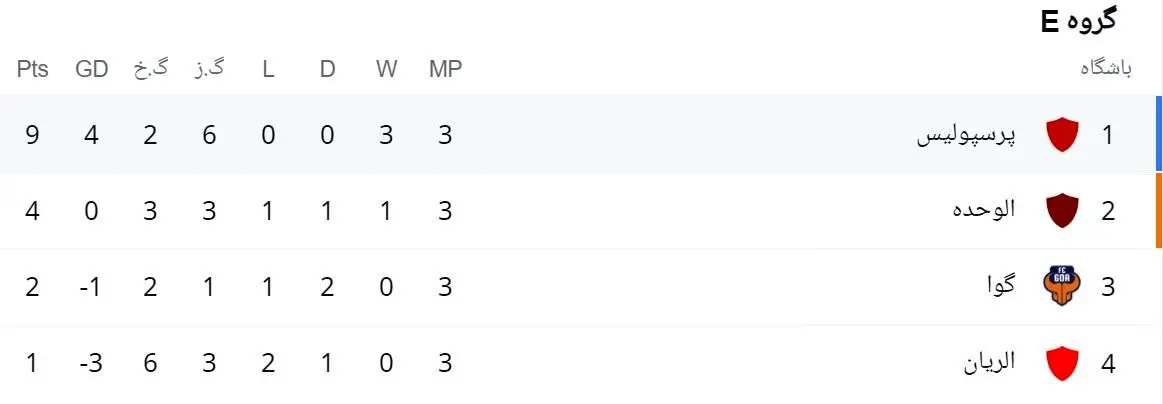The height and width of the screenshot is (404, 1163).
Task: Click the D column header
Action: 328,69
